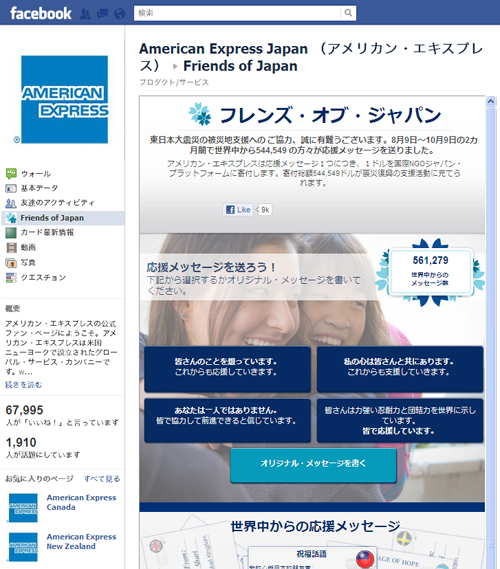Click the sakura logo beside フレンズ・オブ・ジャパン
This screenshot has width=500, height=569.
(200, 114)
